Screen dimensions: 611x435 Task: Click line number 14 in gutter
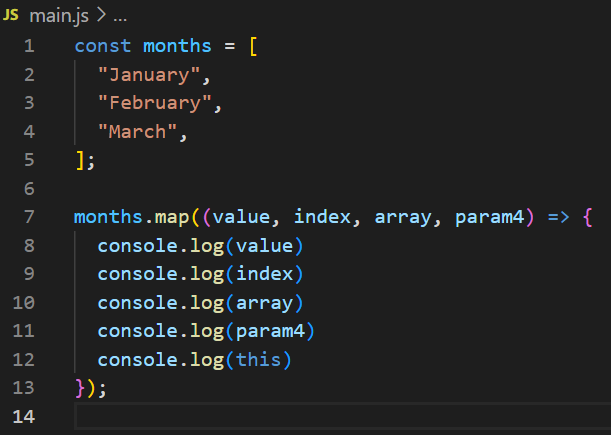[x=24, y=417]
